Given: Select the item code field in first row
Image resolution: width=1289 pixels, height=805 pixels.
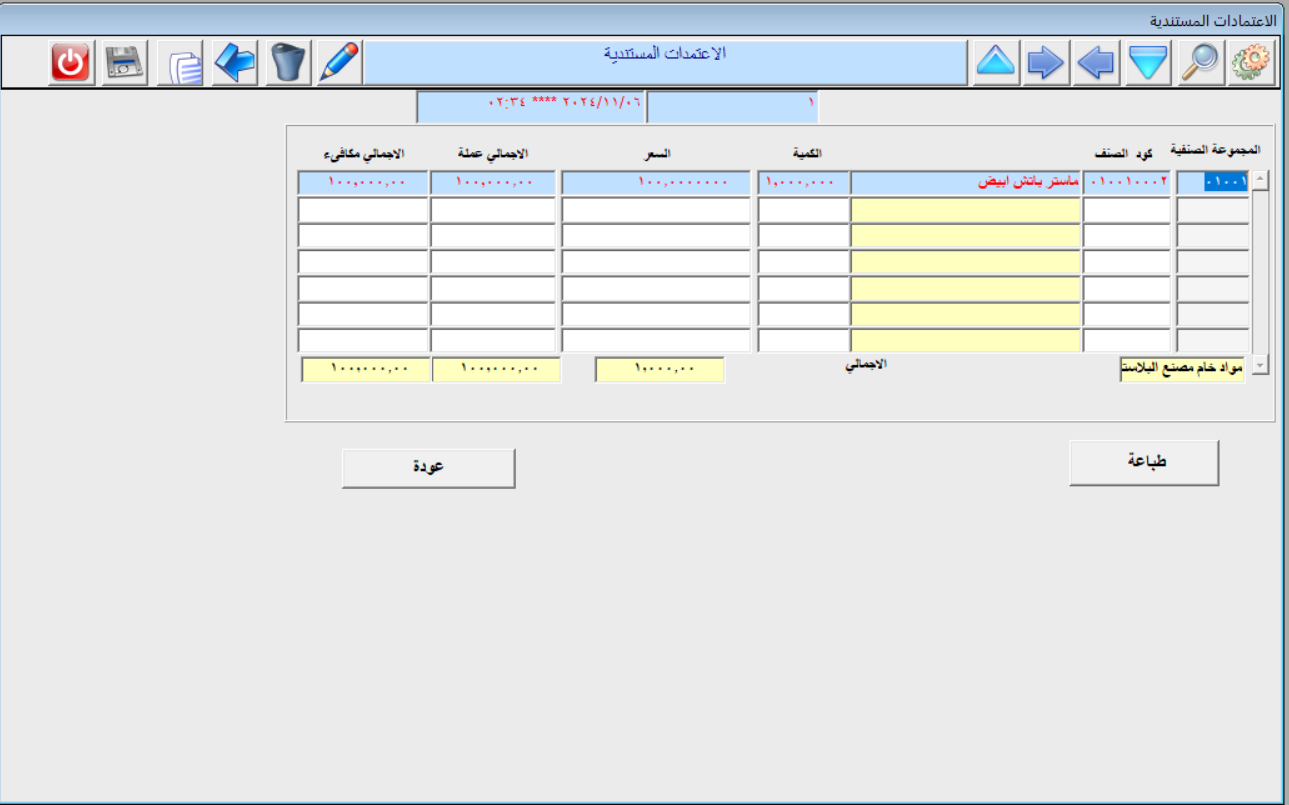Looking at the screenshot, I should (x=1127, y=183).
